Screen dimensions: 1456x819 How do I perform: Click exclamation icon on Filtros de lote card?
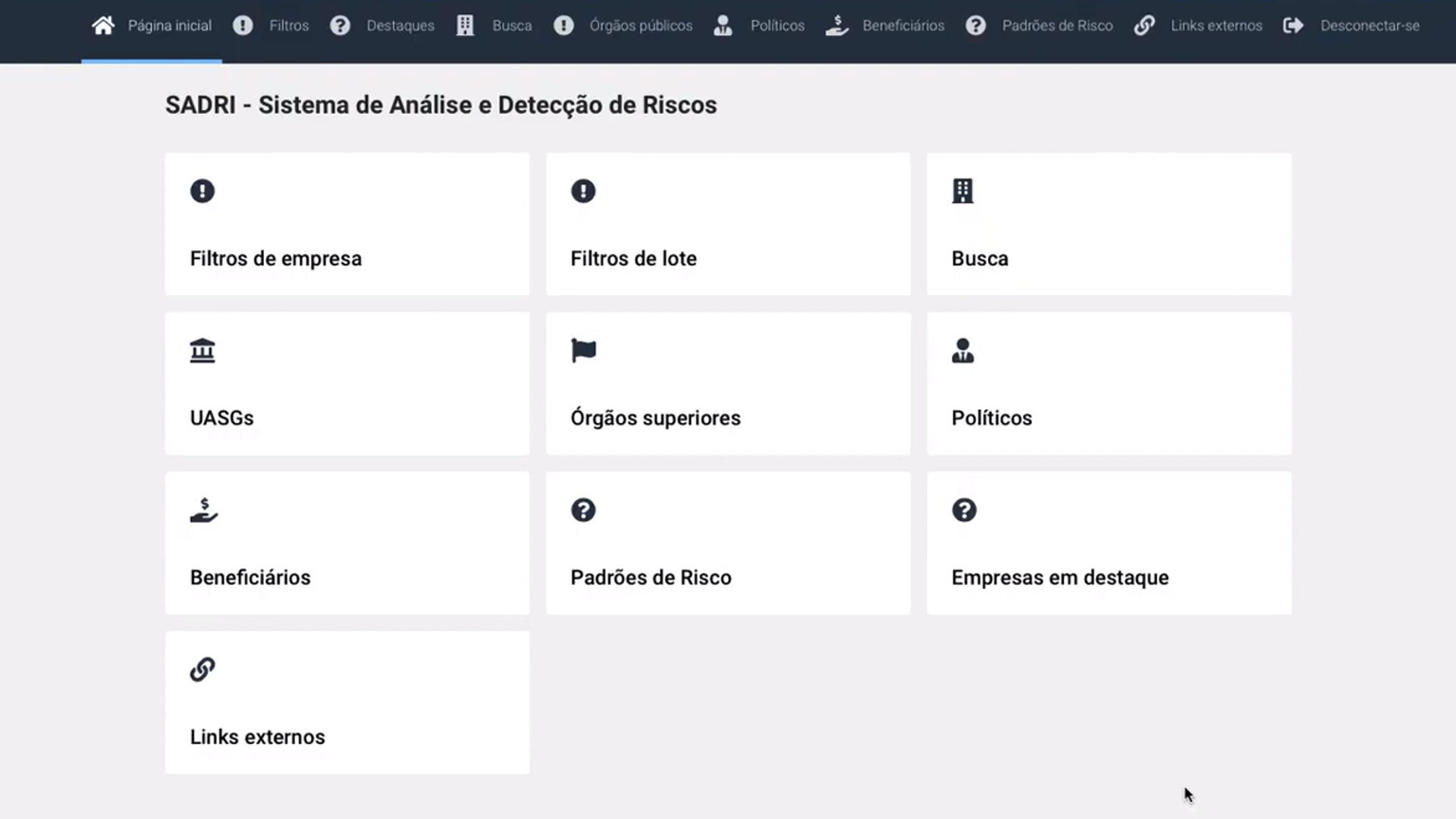tap(583, 190)
